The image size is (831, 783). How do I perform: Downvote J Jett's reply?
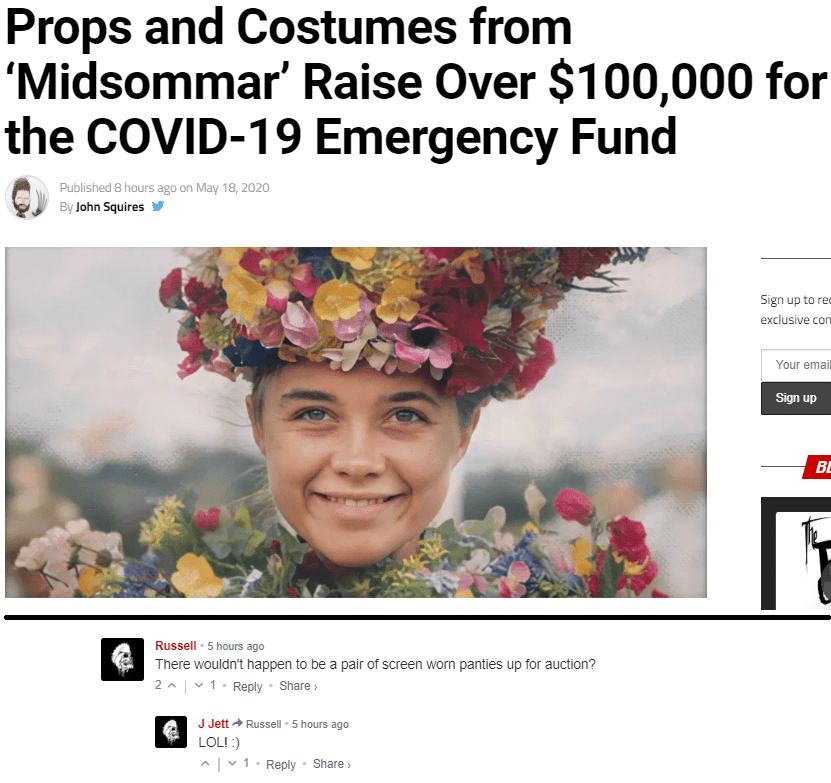(x=232, y=764)
